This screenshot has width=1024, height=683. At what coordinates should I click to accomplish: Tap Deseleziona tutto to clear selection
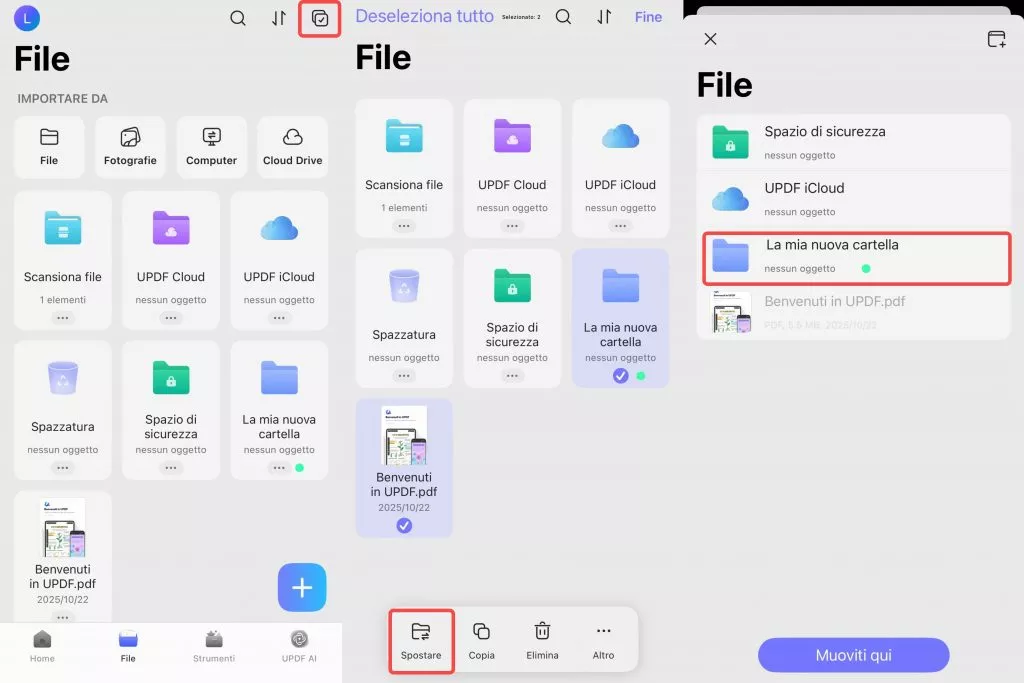(x=424, y=16)
